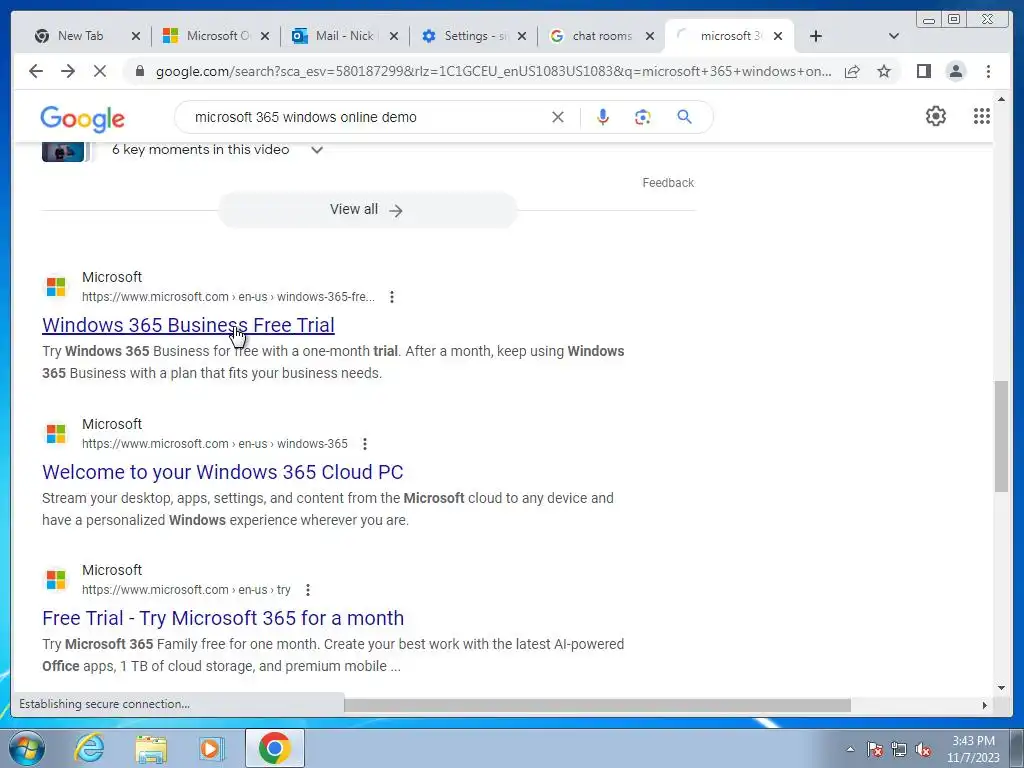
Task: Share this page from address bar
Action: (x=852, y=71)
